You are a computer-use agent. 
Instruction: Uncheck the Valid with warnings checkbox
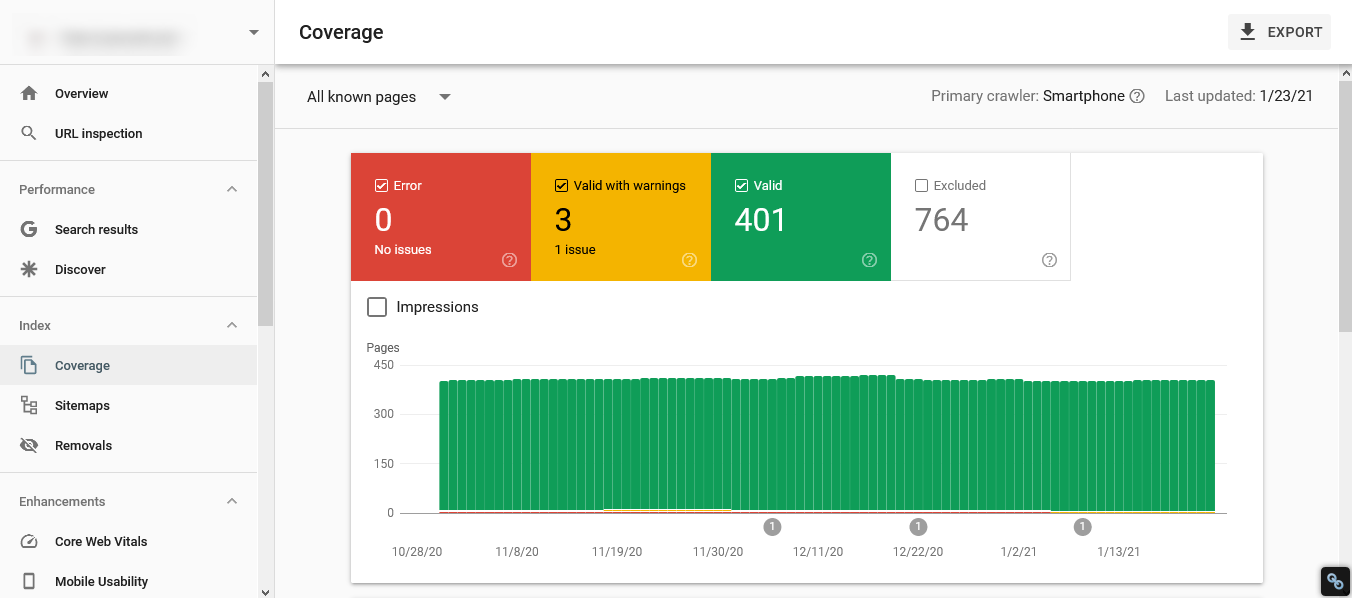click(x=561, y=185)
